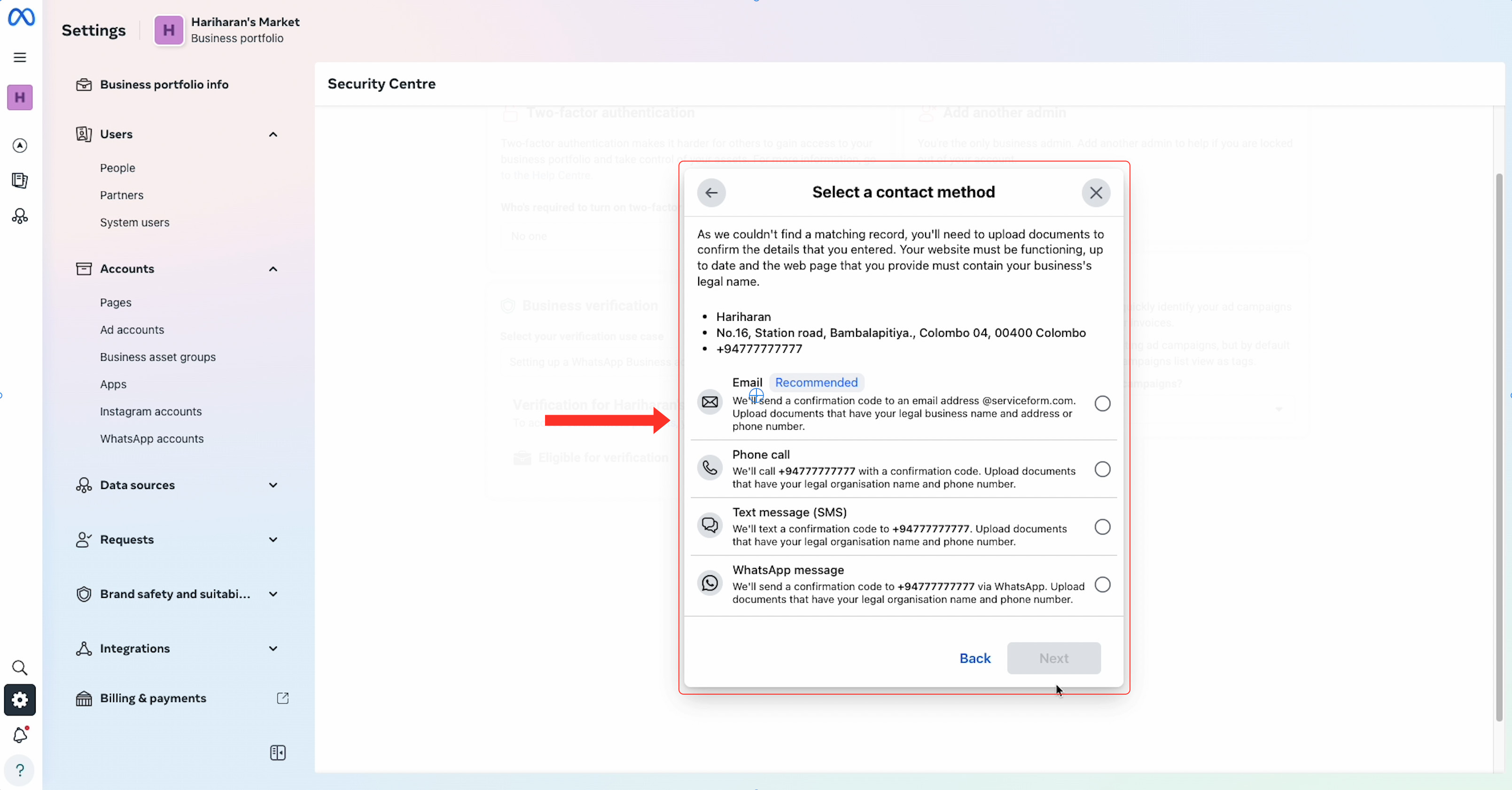1512x790 pixels.
Task: Open Billing & payments external link icon
Action: click(x=283, y=698)
